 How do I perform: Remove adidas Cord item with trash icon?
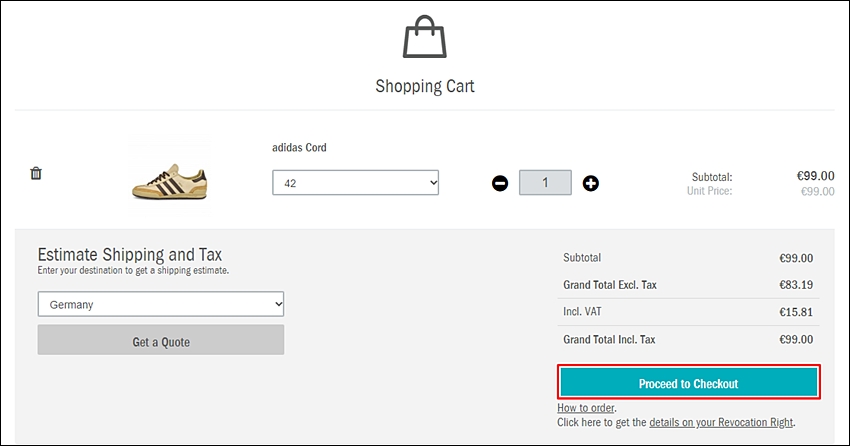36,173
